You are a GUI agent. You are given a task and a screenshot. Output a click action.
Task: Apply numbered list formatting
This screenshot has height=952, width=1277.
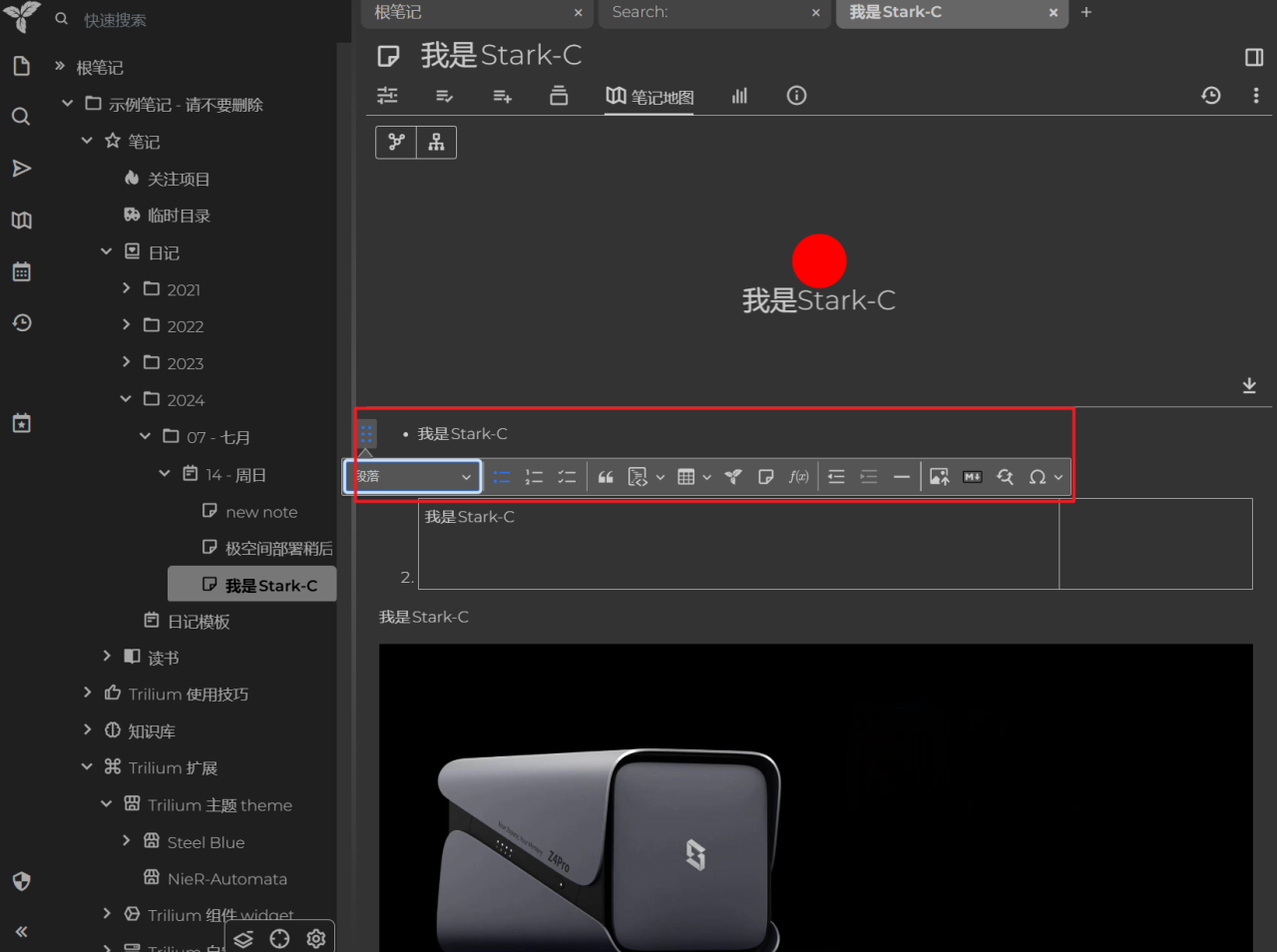coord(534,476)
